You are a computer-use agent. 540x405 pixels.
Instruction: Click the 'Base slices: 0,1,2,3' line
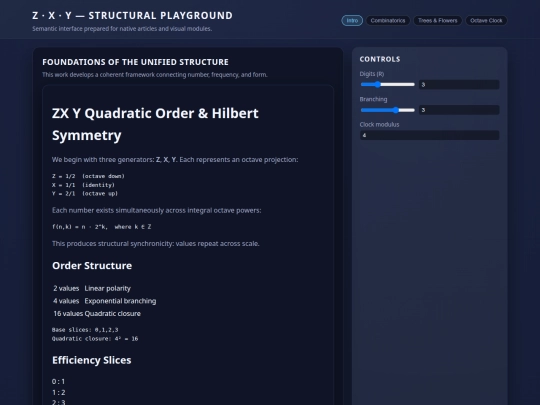85,330
